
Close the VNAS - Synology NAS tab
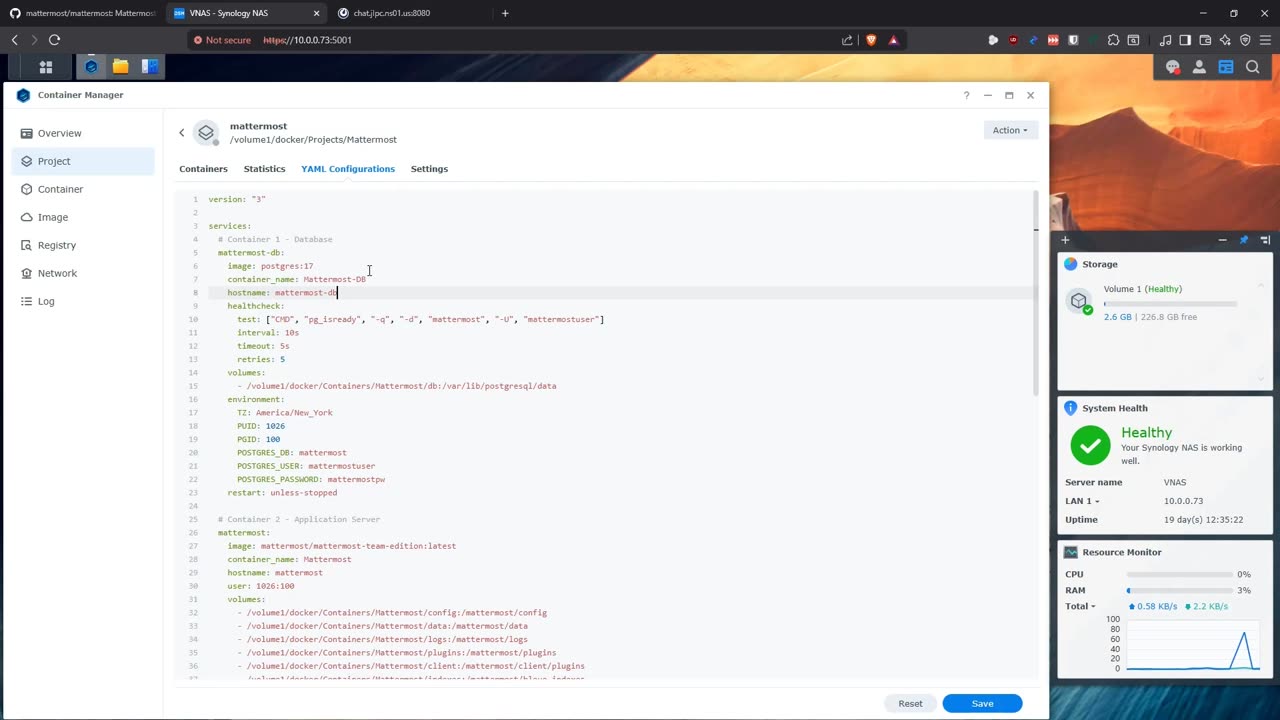(x=316, y=13)
